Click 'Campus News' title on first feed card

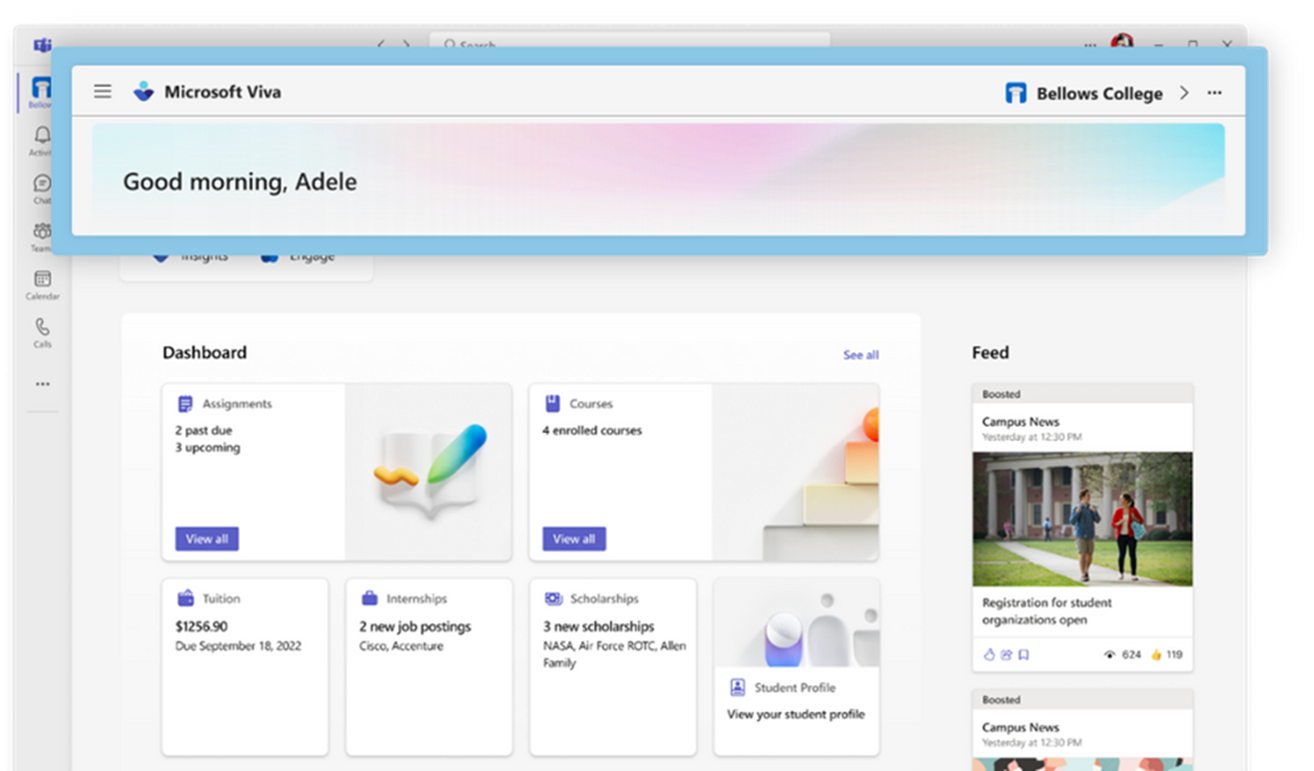coord(1020,422)
